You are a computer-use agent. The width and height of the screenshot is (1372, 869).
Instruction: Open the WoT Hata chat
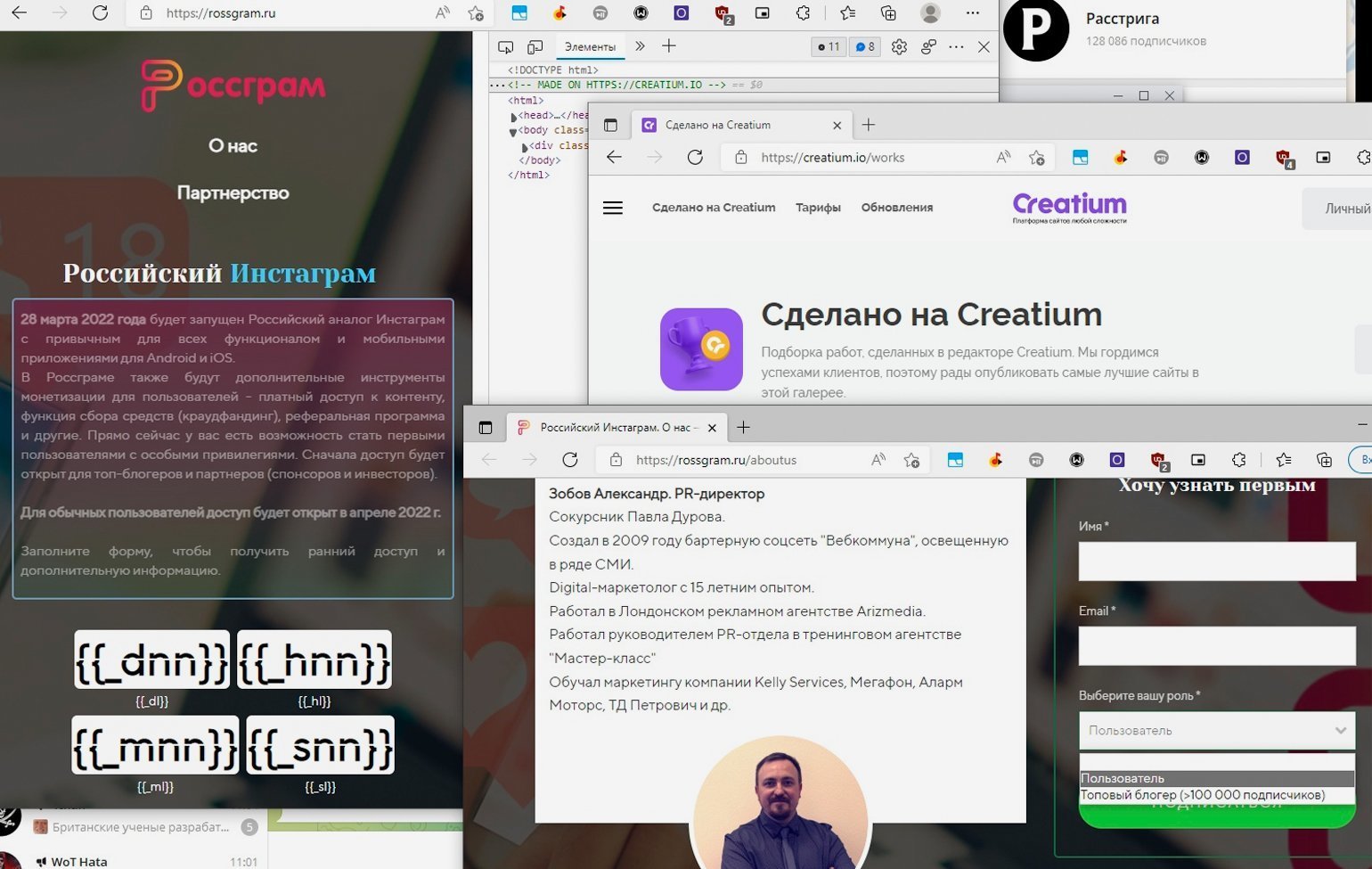click(x=134, y=860)
